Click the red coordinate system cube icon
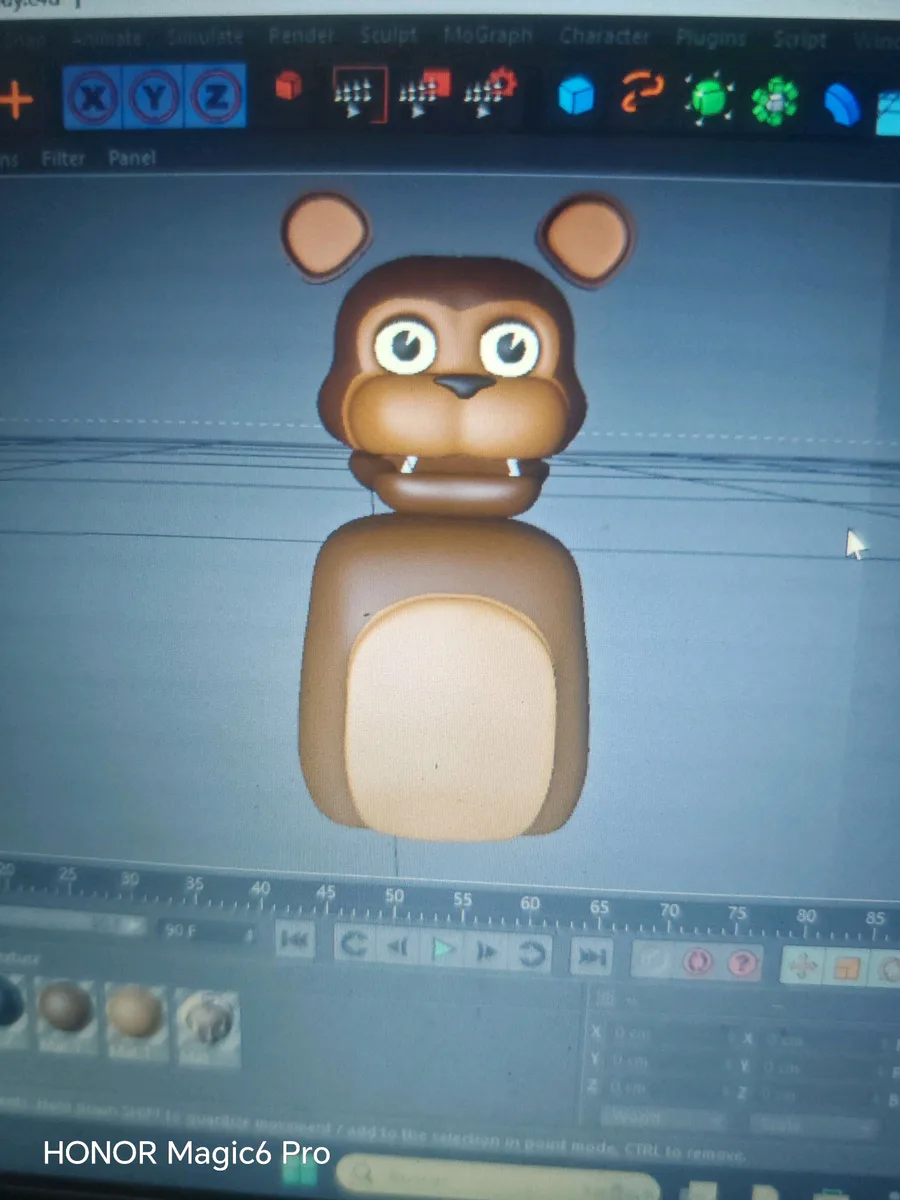The width and height of the screenshot is (900, 1200). click(289, 85)
